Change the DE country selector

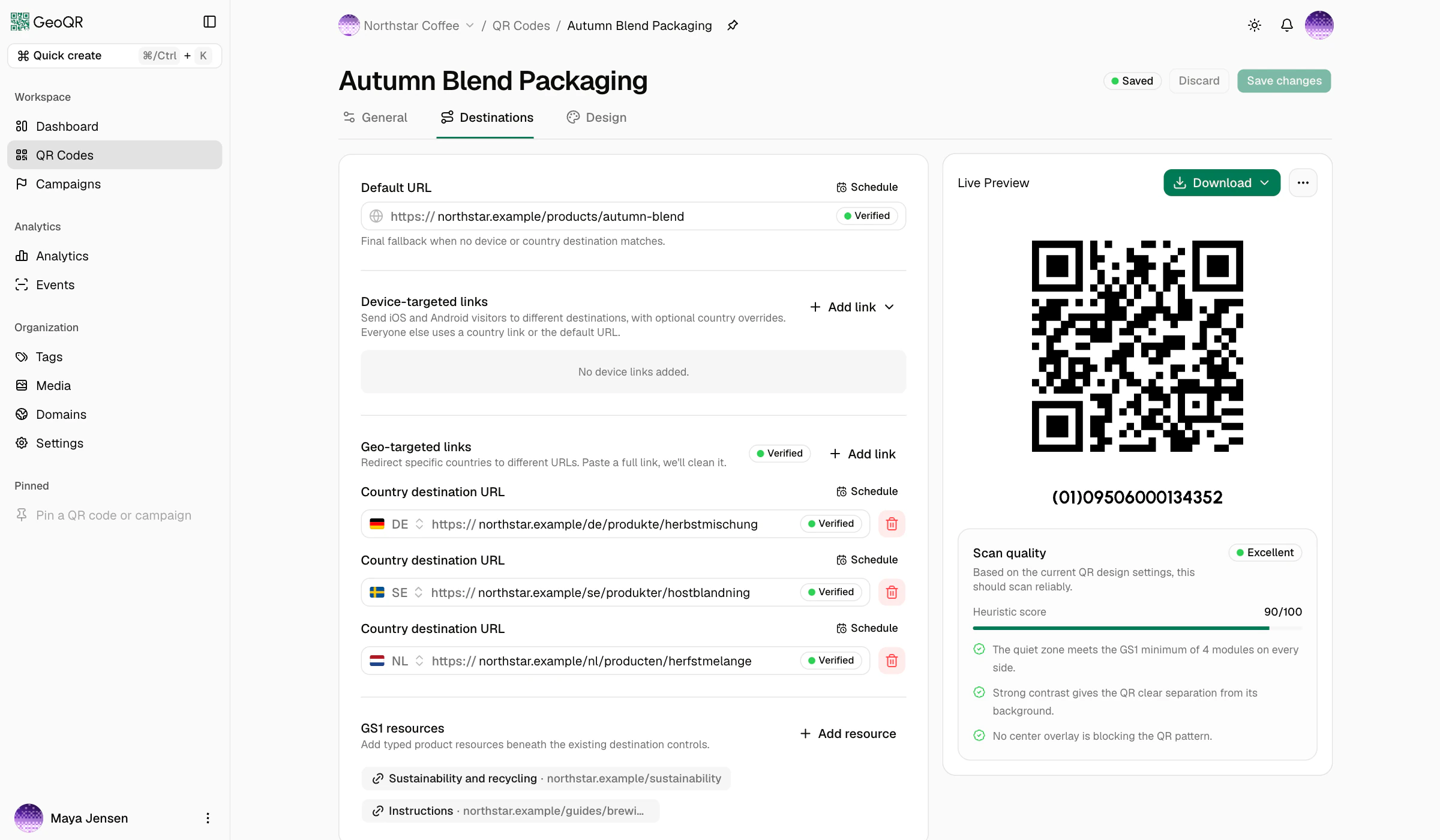coord(408,524)
